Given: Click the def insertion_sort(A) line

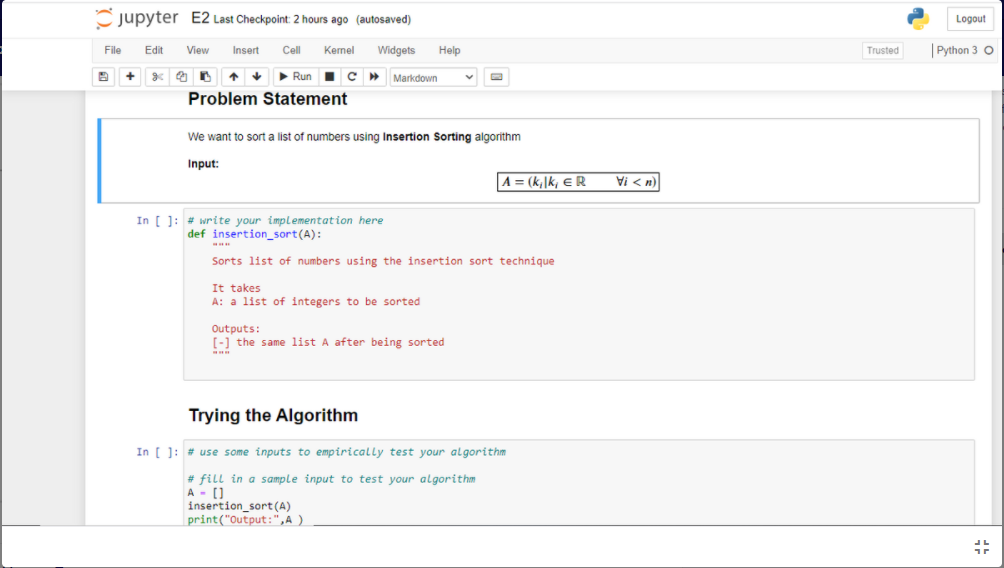Looking at the screenshot, I should tap(255, 234).
